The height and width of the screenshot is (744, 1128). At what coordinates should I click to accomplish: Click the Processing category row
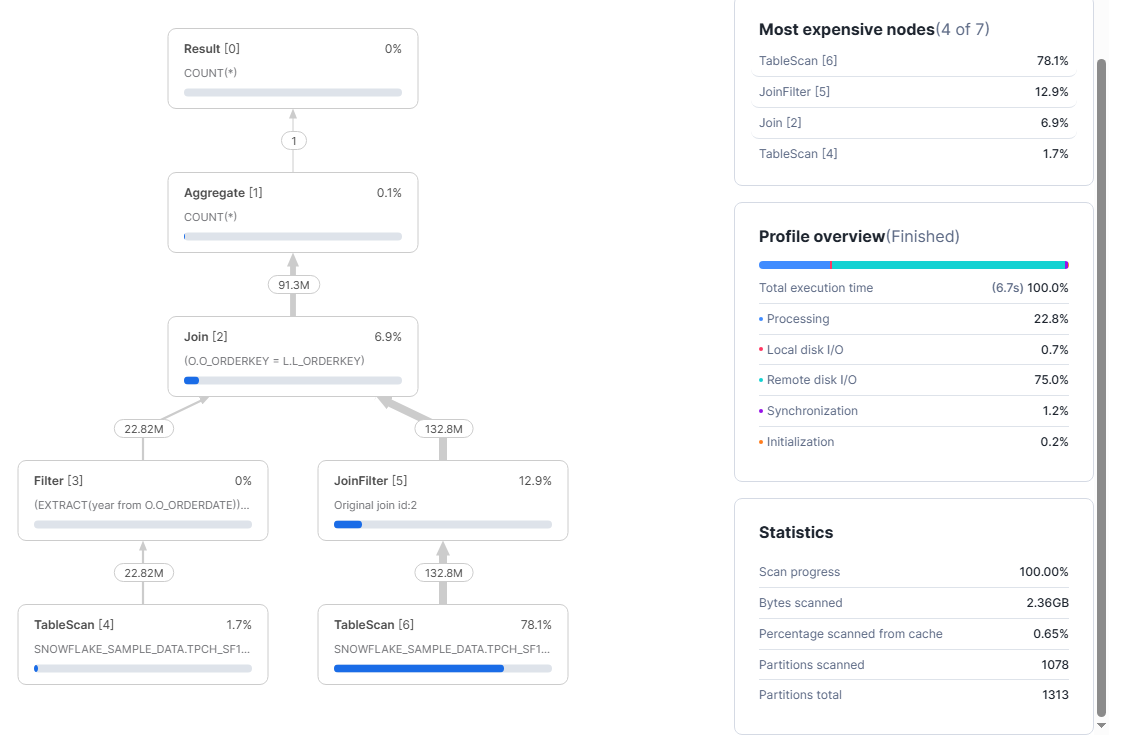913,318
